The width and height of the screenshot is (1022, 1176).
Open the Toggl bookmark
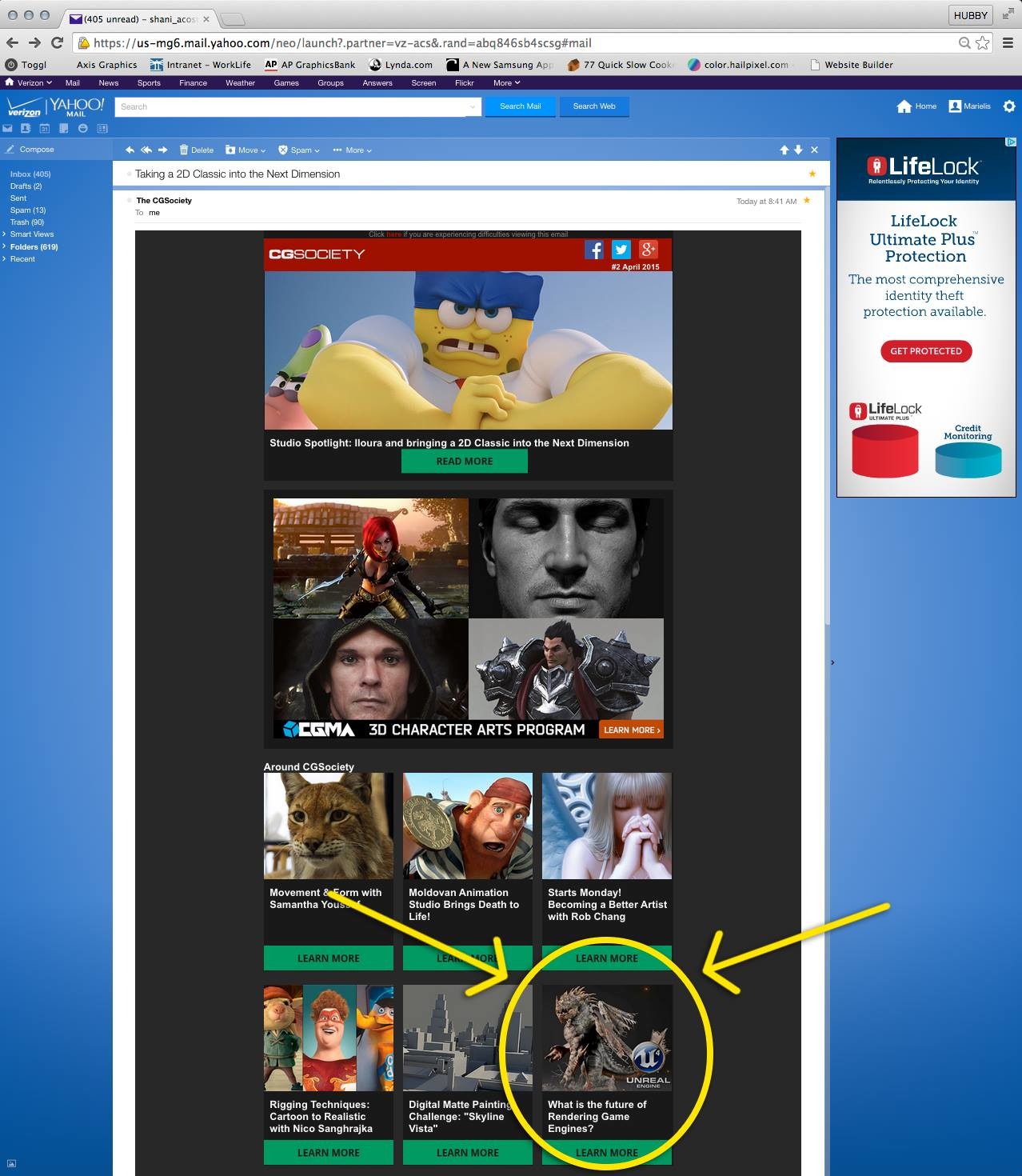(26, 65)
